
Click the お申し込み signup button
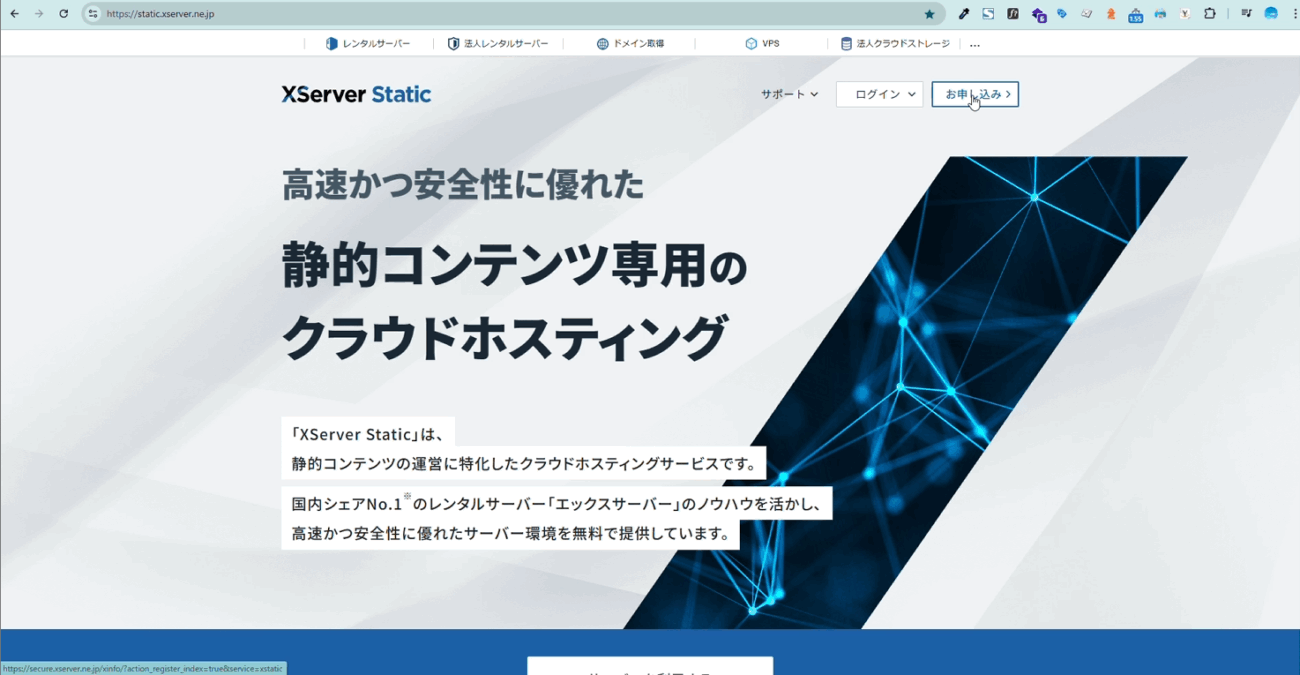(x=975, y=94)
